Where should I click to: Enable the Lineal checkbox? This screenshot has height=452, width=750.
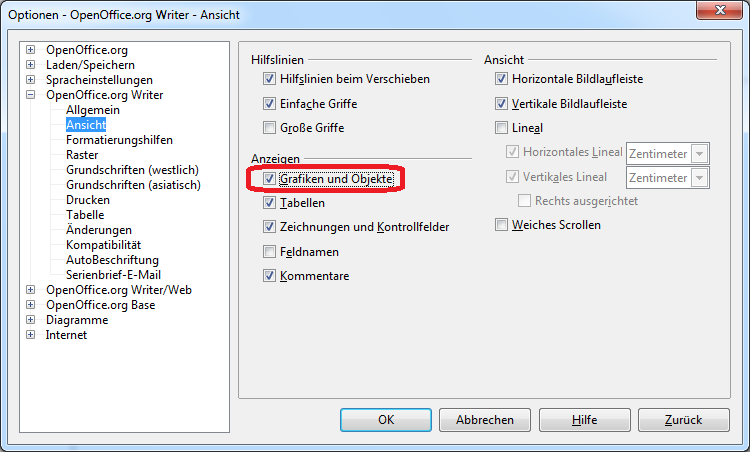(502, 128)
